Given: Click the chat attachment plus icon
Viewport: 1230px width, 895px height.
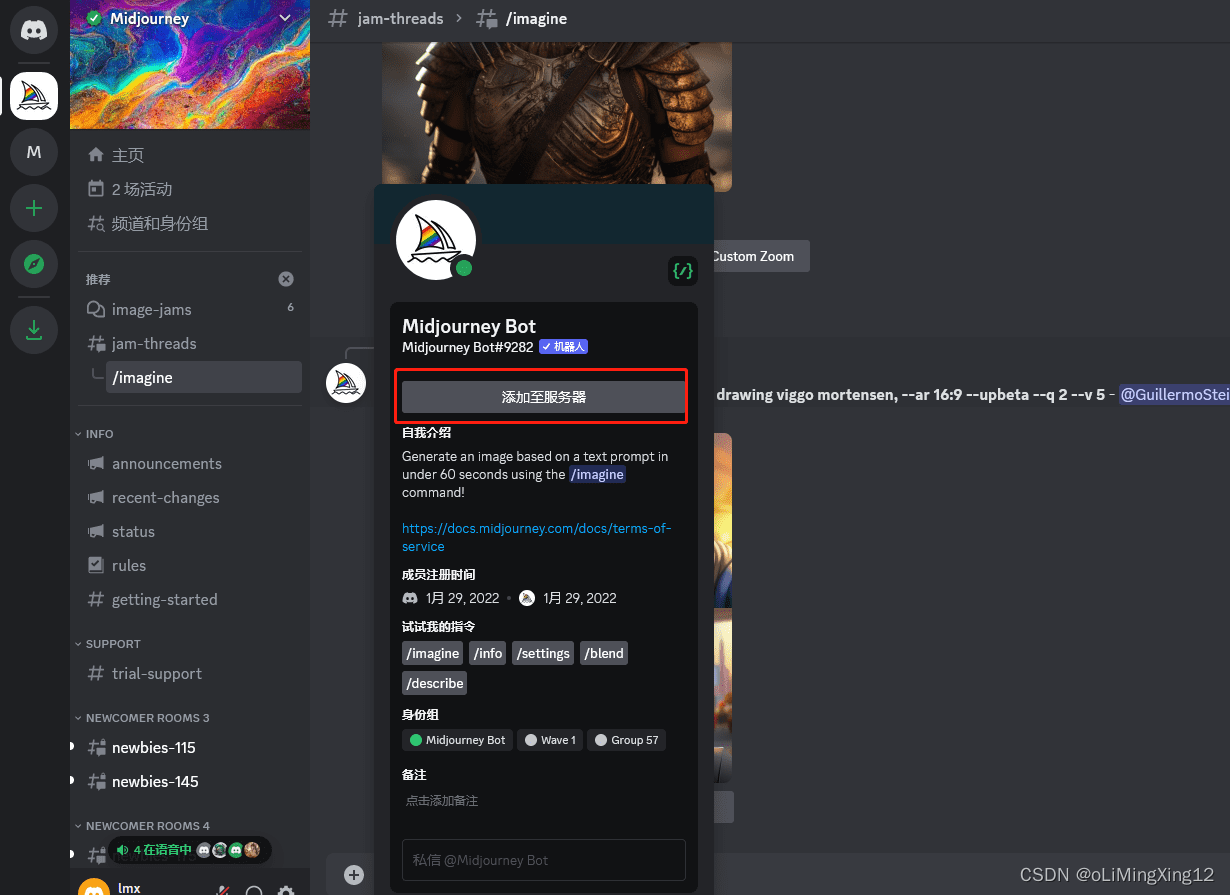Looking at the screenshot, I should [x=354, y=875].
